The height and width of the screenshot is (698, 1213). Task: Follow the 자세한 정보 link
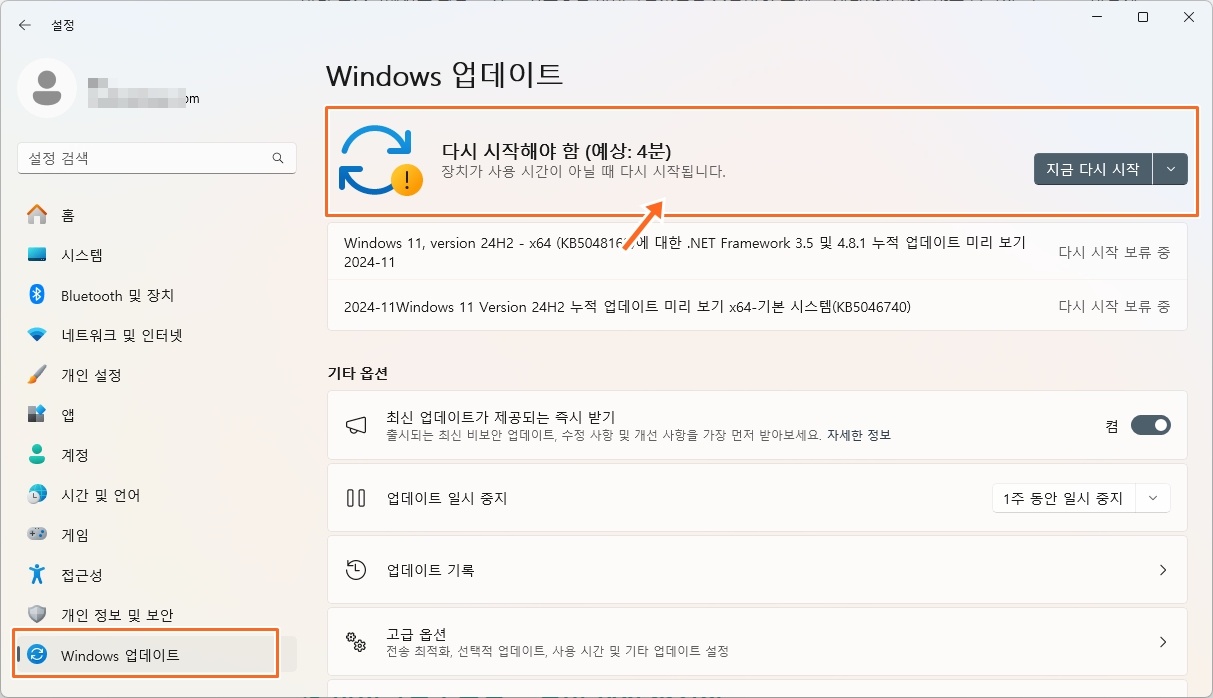(859, 436)
